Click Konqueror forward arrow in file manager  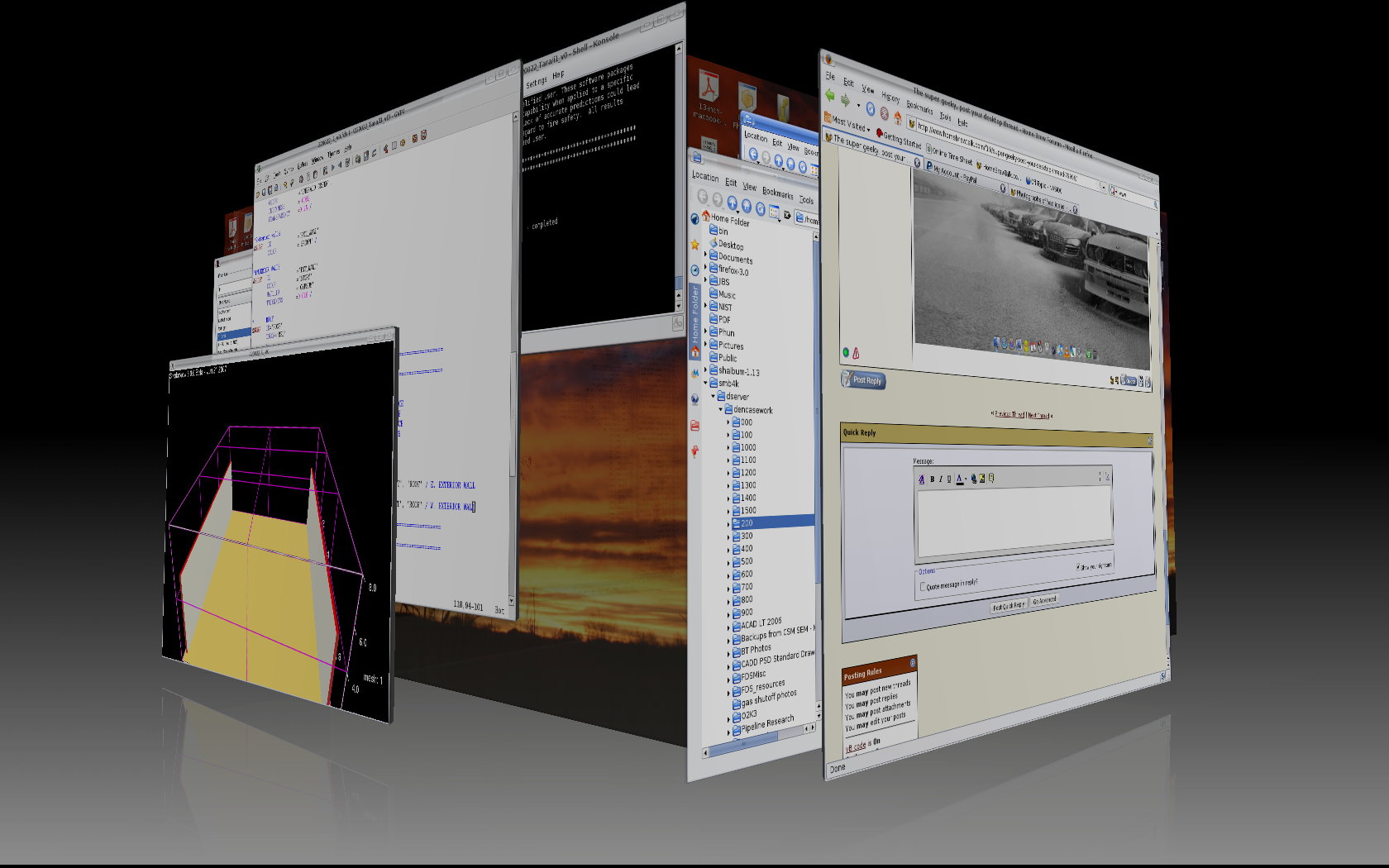(x=718, y=199)
